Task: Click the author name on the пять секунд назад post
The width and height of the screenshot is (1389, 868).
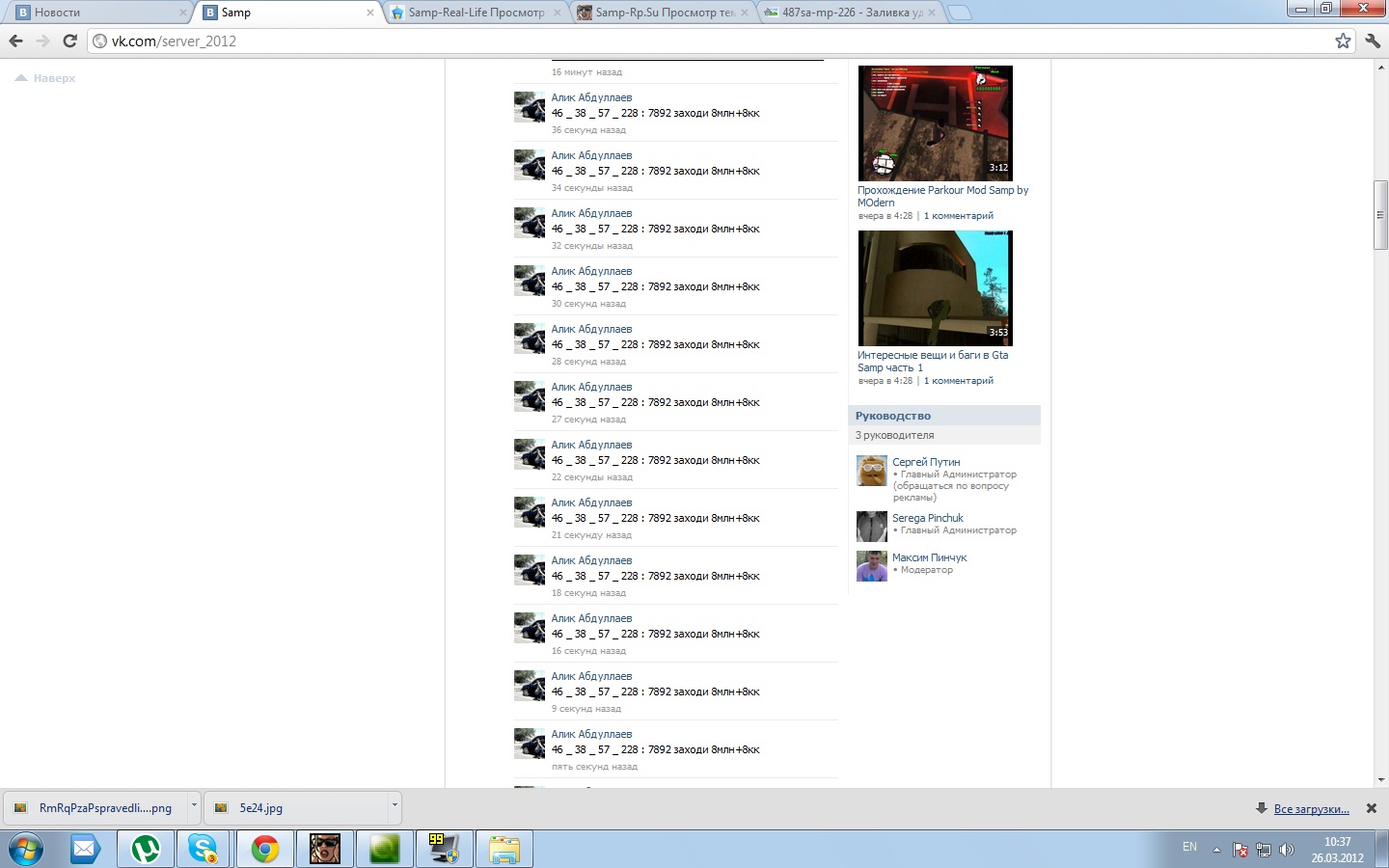Action: [x=591, y=734]
